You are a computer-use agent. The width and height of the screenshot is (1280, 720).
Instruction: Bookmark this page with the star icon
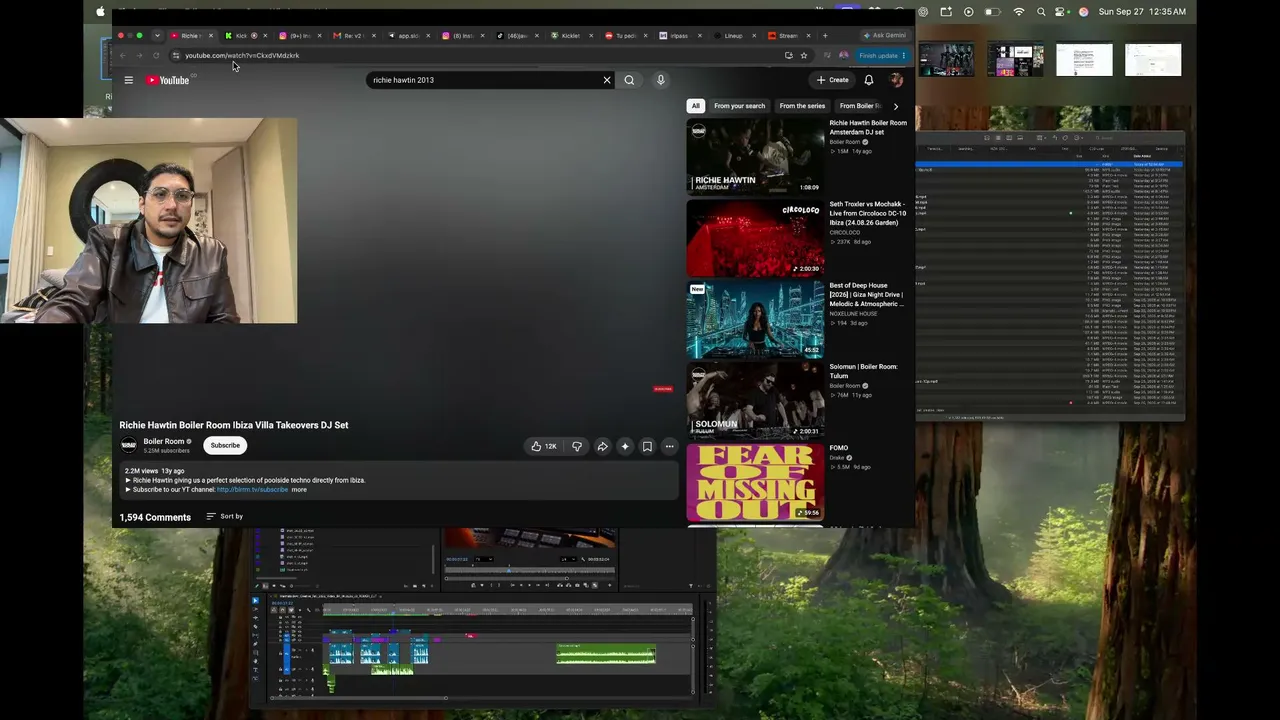[x=804, y=55]
